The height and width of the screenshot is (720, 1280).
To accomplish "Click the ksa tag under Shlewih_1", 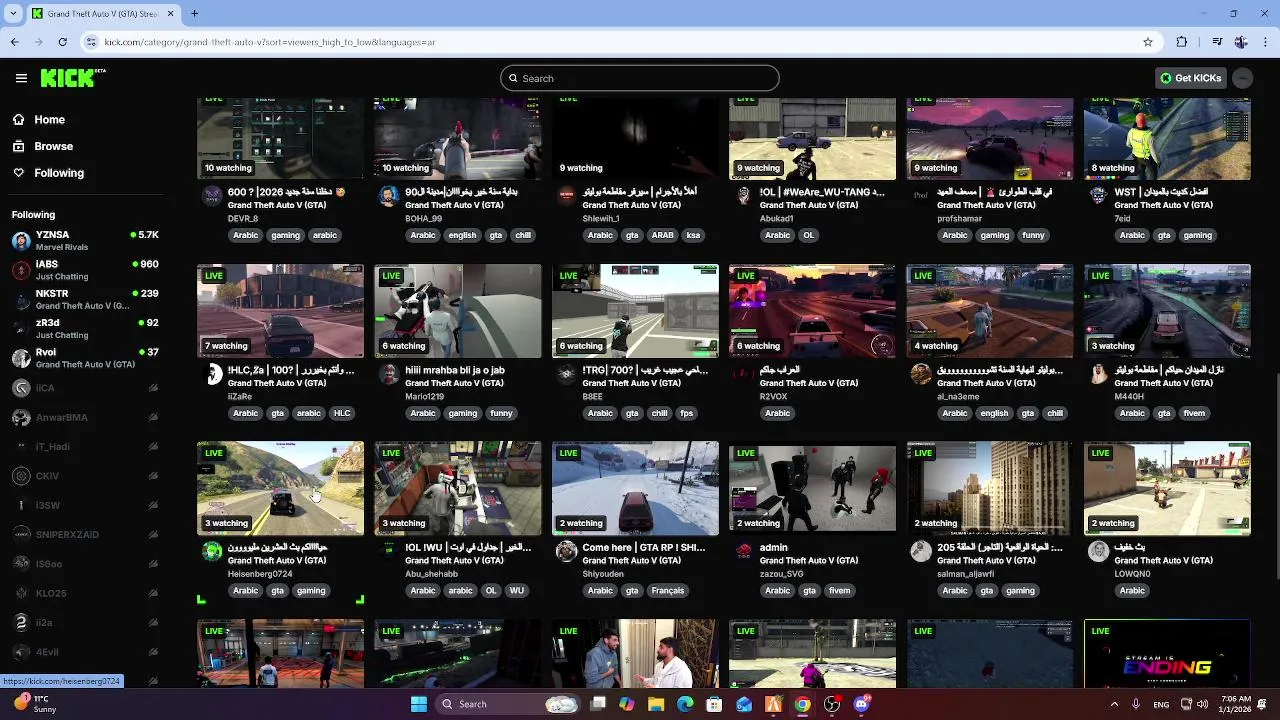I will point(693,235).
